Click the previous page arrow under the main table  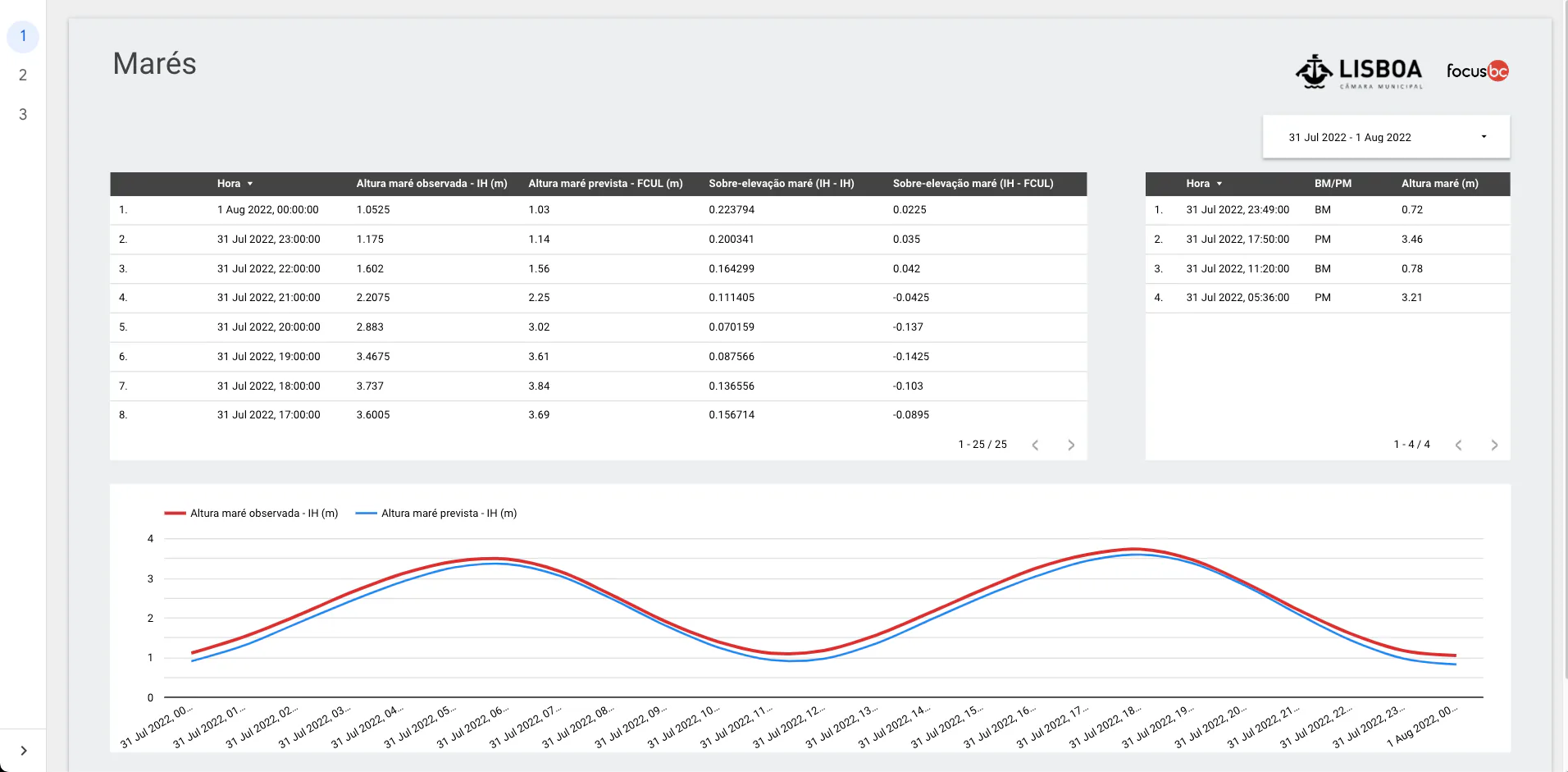[x=1035, y=444]
